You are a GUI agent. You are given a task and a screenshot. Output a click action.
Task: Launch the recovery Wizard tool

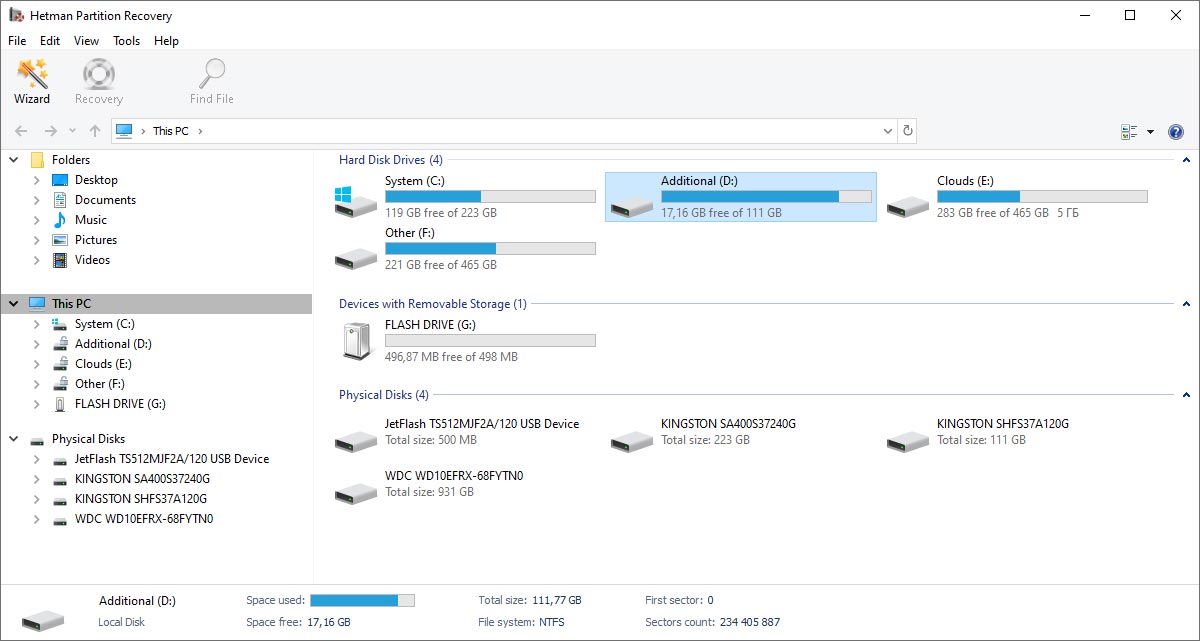31,81
